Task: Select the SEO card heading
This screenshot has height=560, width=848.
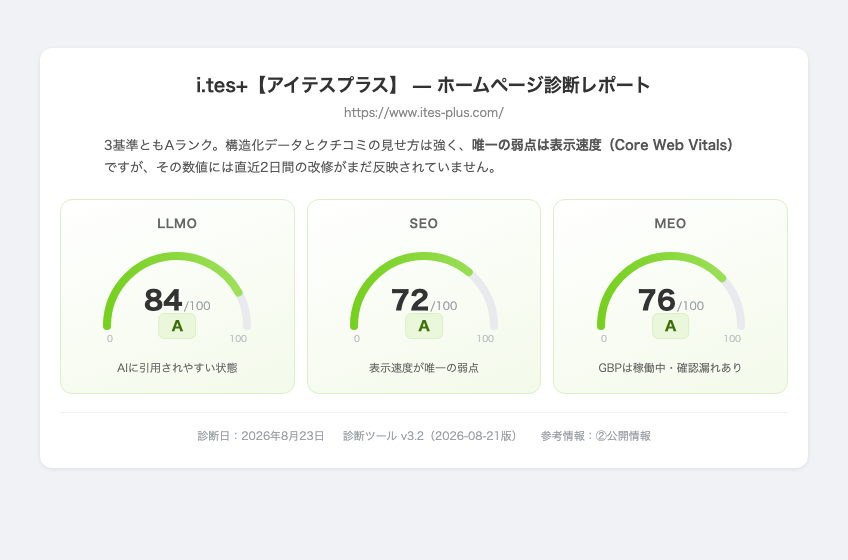Action: [x=423, y=223]
